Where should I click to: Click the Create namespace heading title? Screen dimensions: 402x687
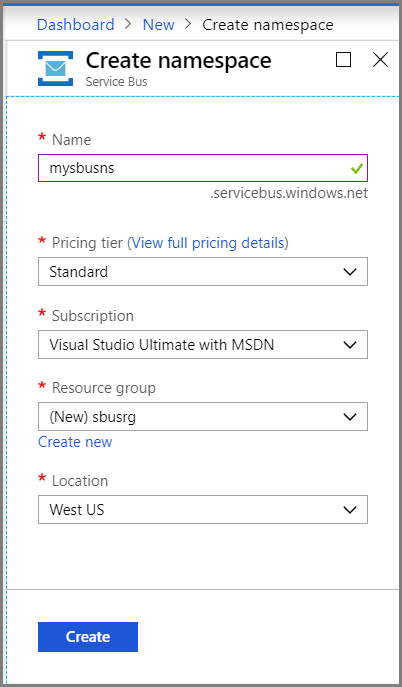[x=178, y=60]
